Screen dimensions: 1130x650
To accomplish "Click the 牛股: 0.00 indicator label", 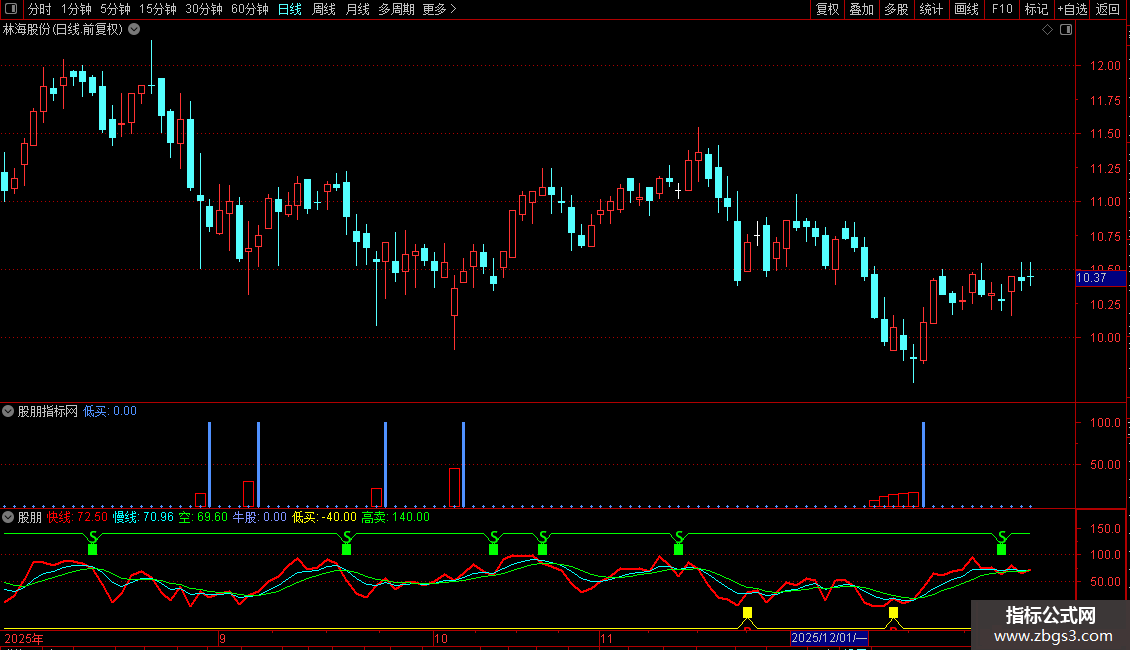I will click(x=259, y=517).
